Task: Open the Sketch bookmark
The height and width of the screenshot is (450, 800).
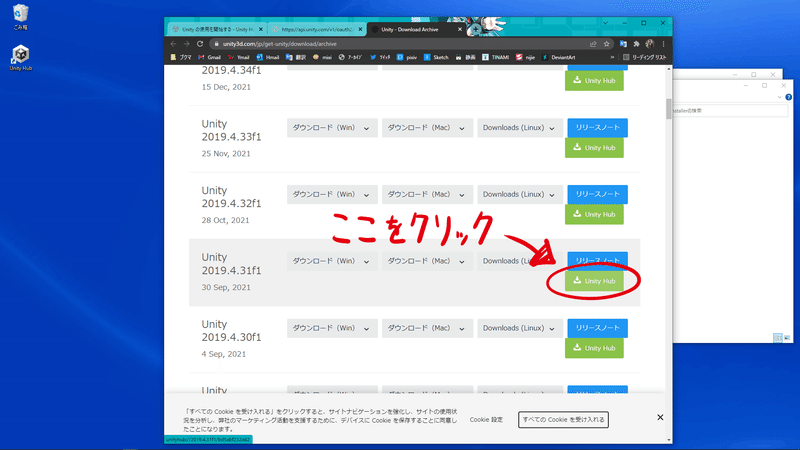Action: click(436, 58)
